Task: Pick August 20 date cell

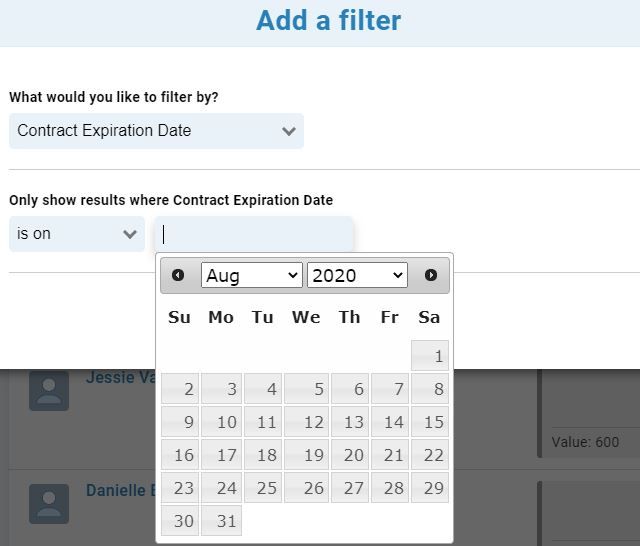Action: pyautogui.click(x=350, y=455)
